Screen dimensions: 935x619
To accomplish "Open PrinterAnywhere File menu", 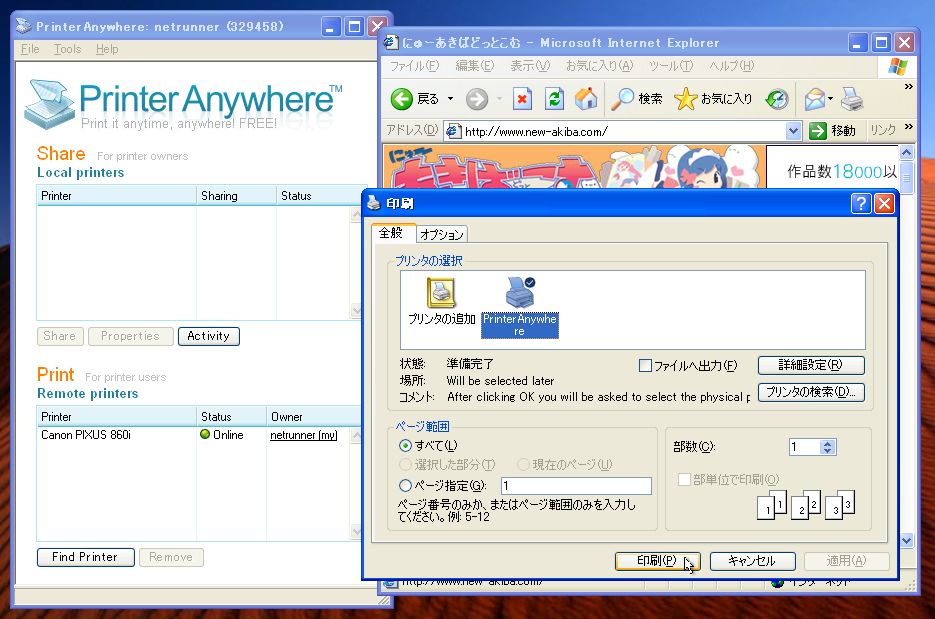I will [30, 49].
